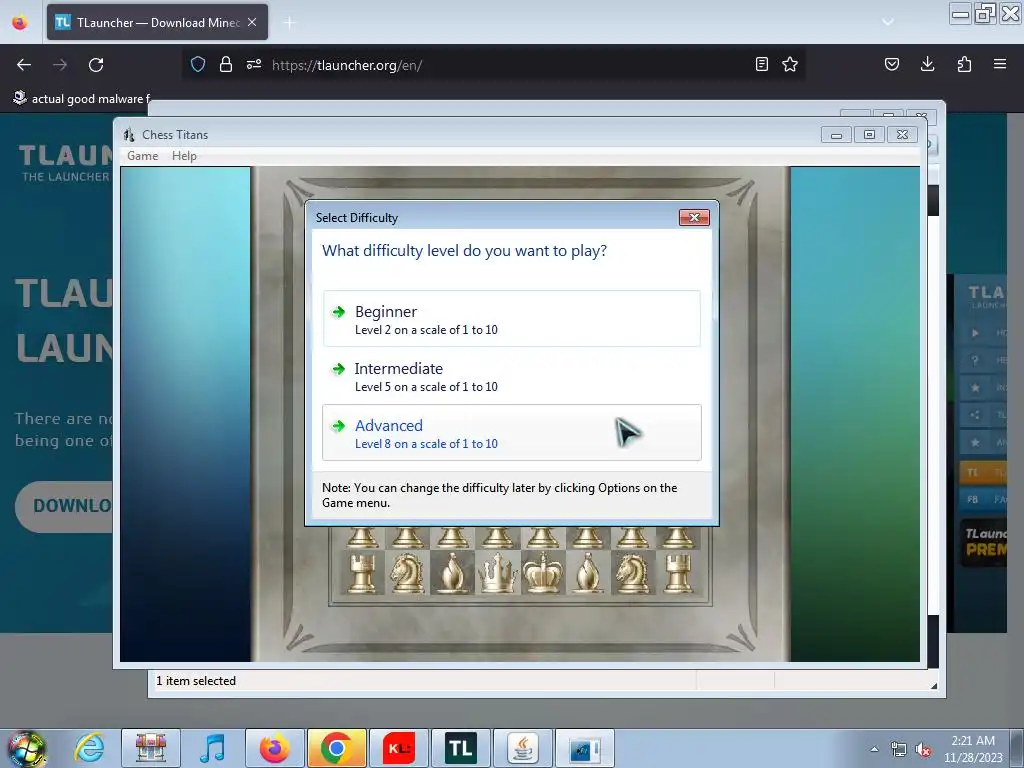Screen dimensions: 1024x768
Task: Switch to Firefox in the taskbar
Action: pos(274,748)
